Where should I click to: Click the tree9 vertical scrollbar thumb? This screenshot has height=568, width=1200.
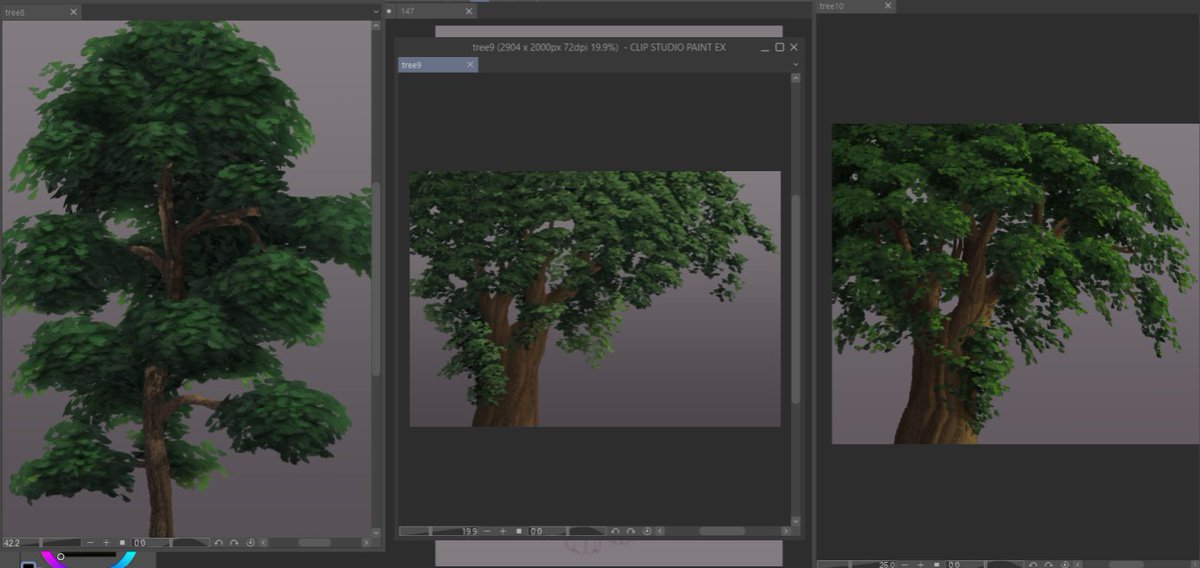click(796, 297)
